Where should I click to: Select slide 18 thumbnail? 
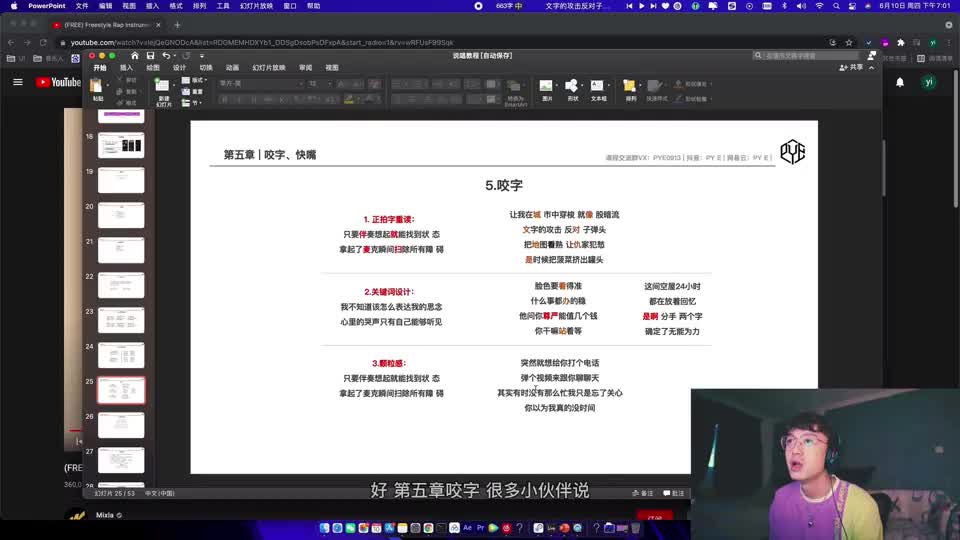pos(121,145)
